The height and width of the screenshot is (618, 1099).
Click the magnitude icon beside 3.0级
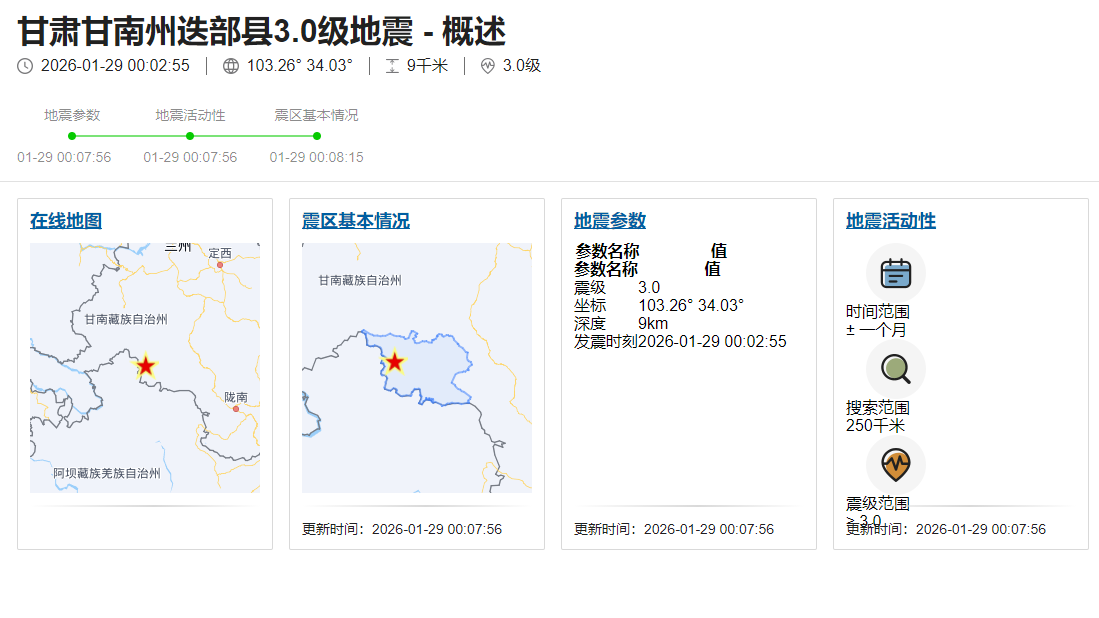point(488,66)
